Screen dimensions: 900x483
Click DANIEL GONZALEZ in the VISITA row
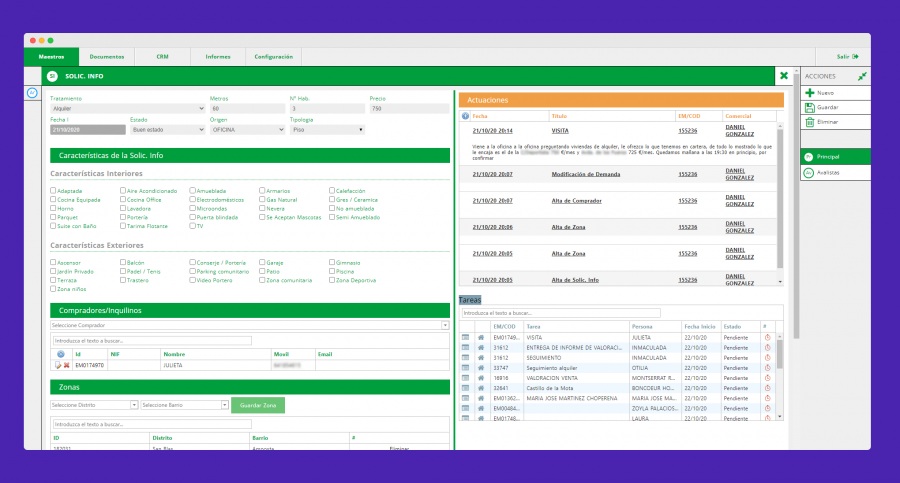tap(739, 131)
